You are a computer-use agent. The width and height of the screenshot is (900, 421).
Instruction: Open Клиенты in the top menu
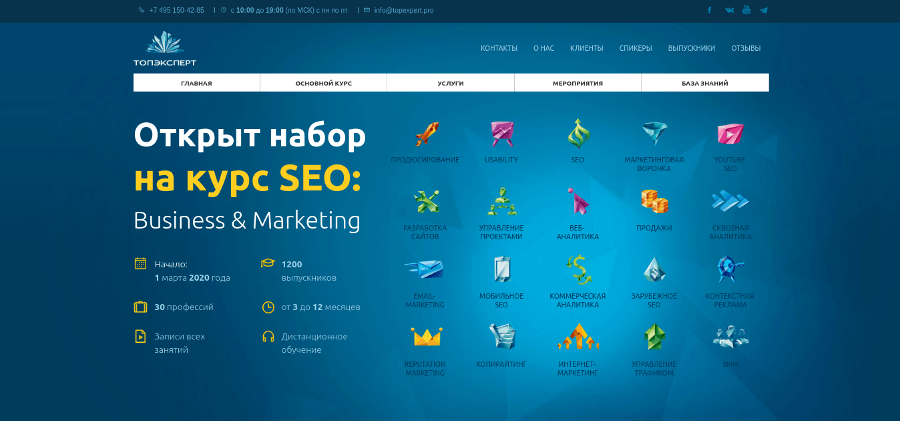(587, 48)
